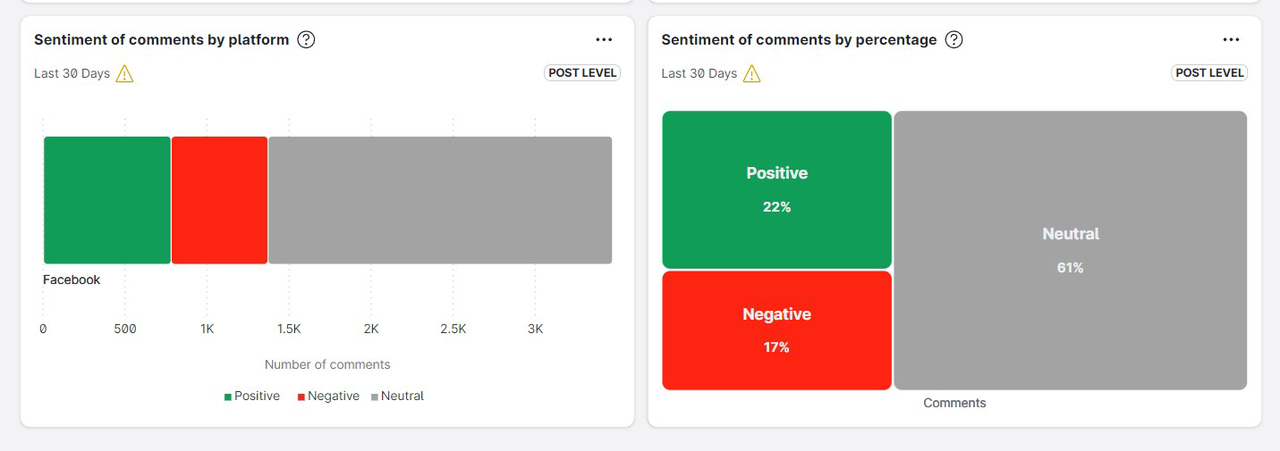Open more options menu for percentage chart
This screenshot has height=451, width=1280.
pos(1231,40)
